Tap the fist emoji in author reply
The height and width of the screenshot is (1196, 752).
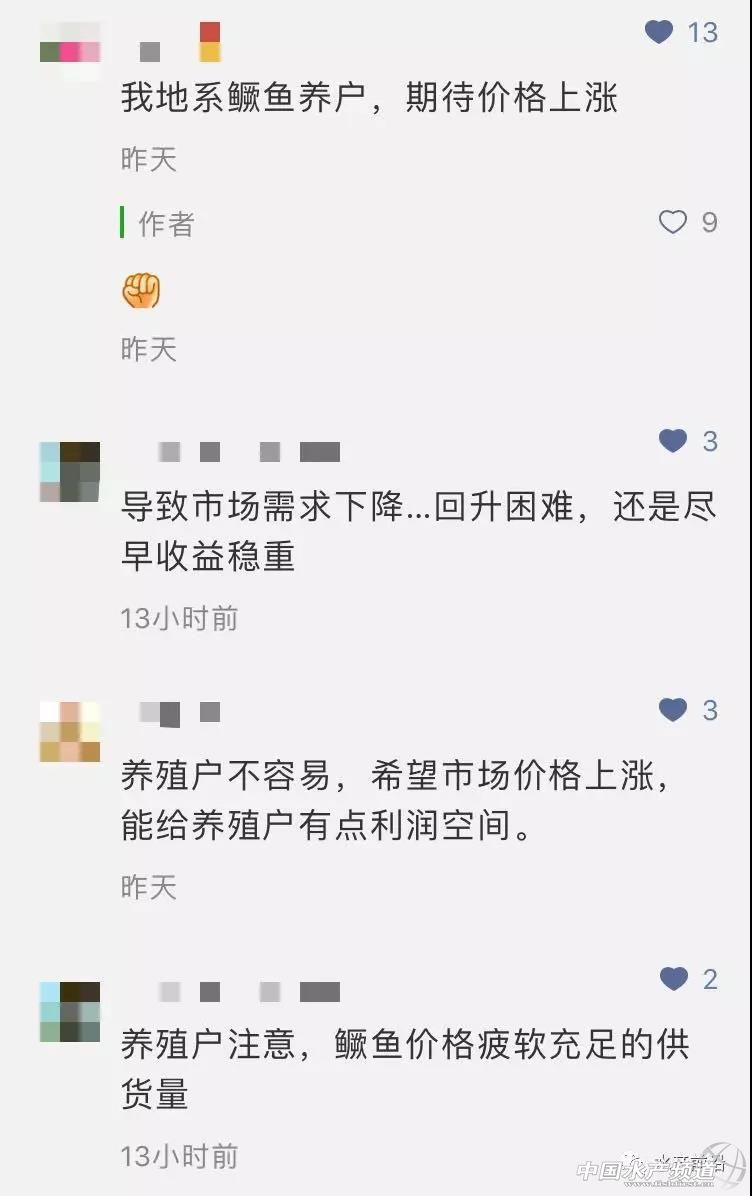point(141,291)
